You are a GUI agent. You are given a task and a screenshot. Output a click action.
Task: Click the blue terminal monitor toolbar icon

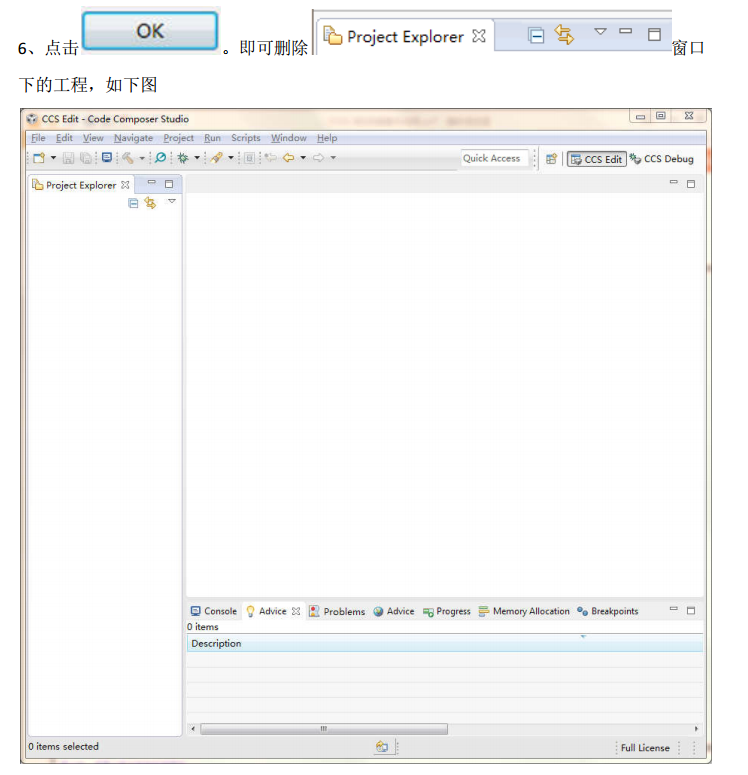107,158
